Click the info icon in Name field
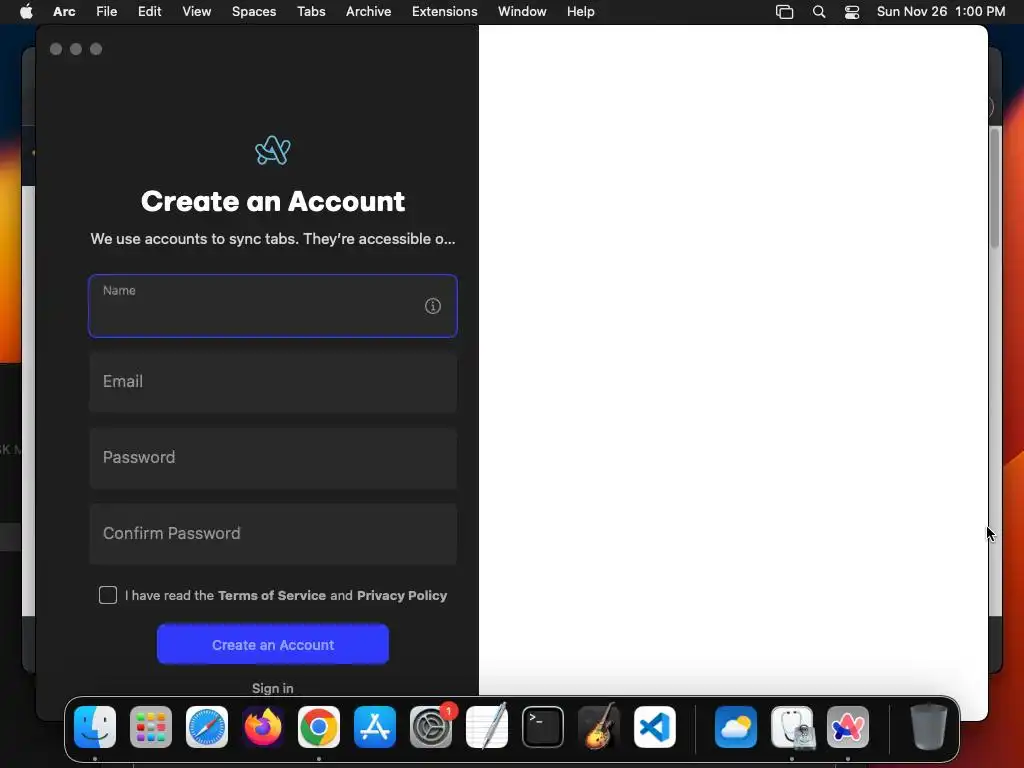1024x768 pixels. (x=432, y=306)
